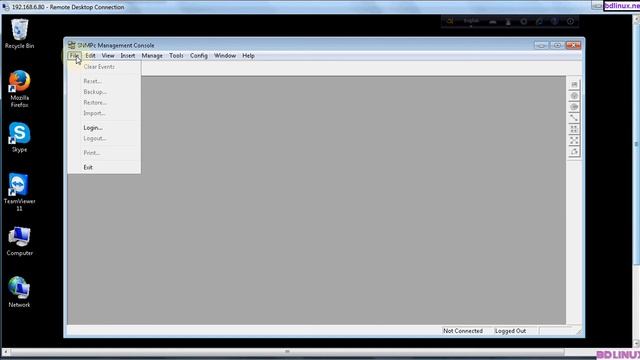This screenshot has width=640, height=360.
Task: Click the Reset... menu entry
Action: click(x=104, y=81)
